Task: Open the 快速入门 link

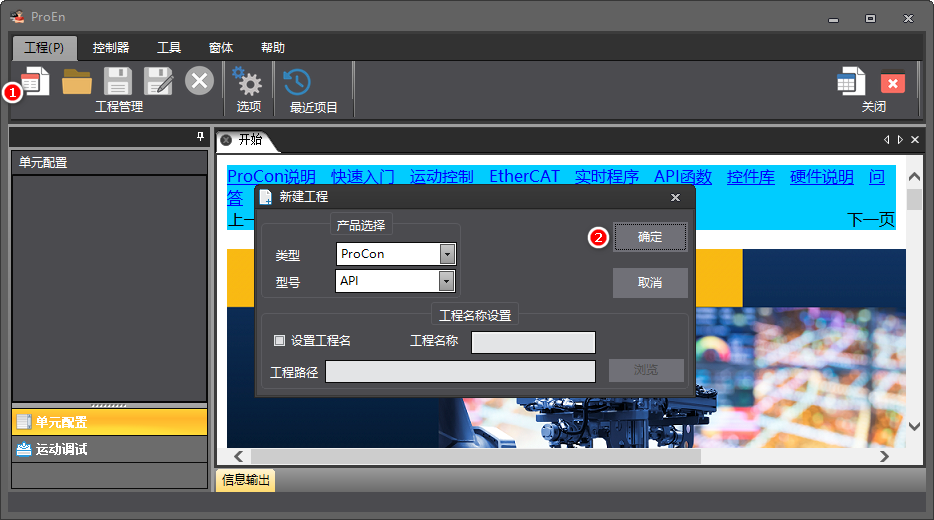Action: coord(363,177)
